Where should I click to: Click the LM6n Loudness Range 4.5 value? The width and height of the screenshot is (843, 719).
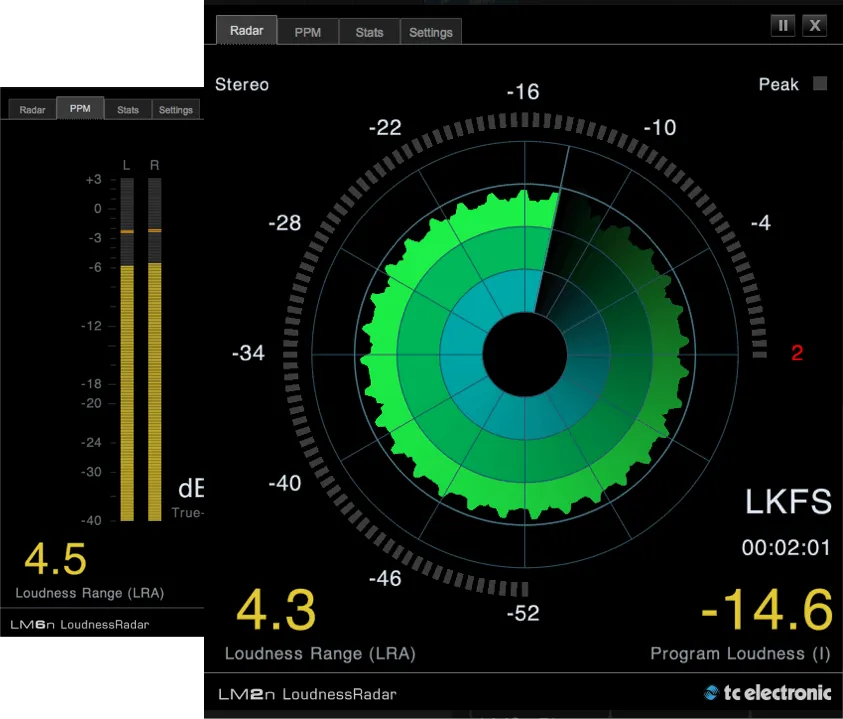[x=55, y=560]
